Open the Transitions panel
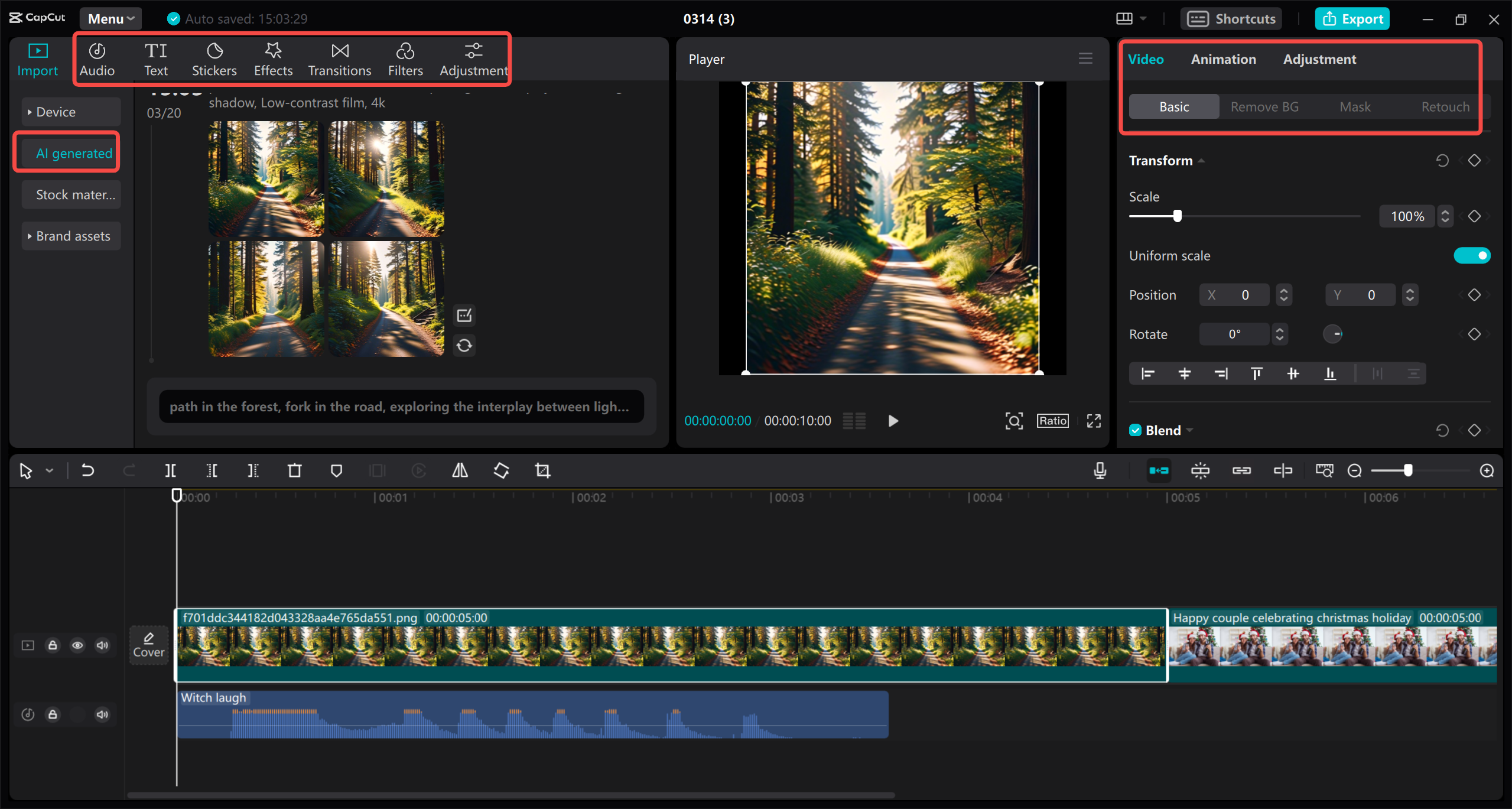 click(x=339, y=59)
